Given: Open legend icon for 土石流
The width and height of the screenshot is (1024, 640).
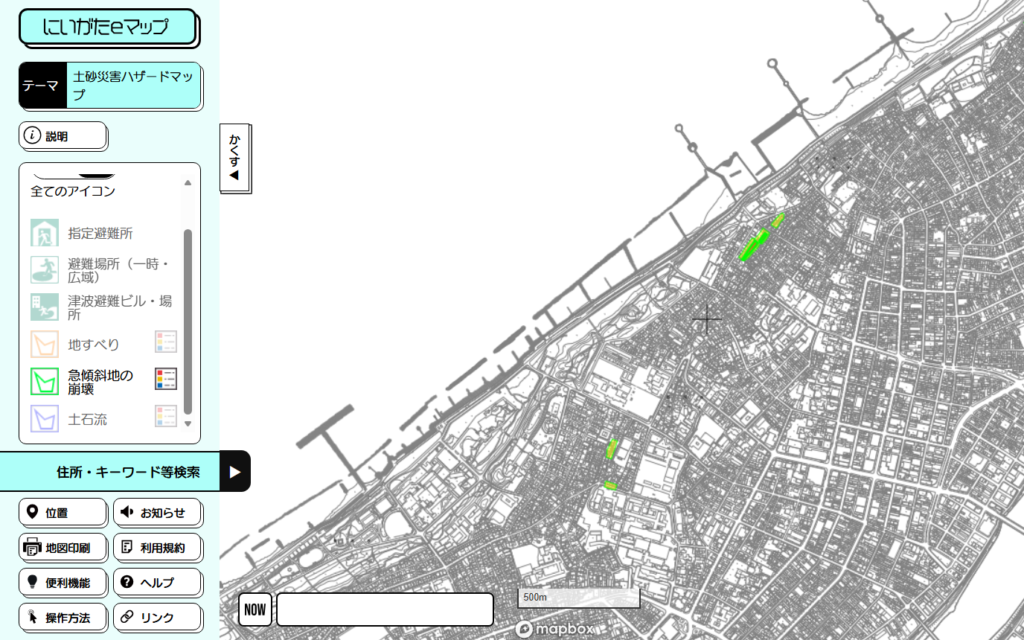Looking at the screenshot, I should [x=165, y=416].
